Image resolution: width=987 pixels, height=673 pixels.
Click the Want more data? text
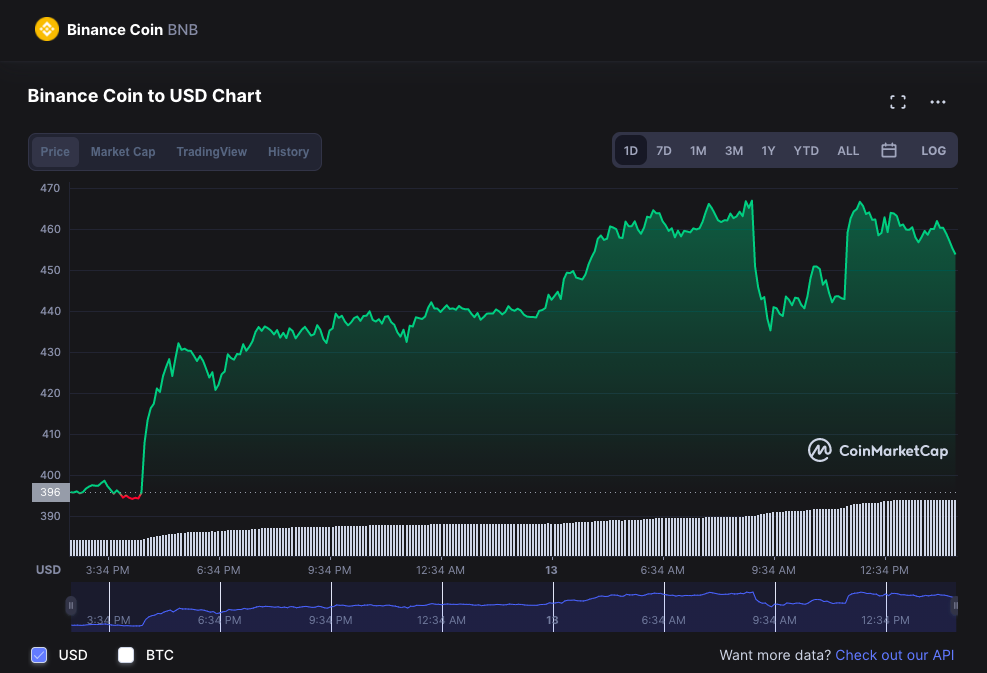(x=775, y=655)
